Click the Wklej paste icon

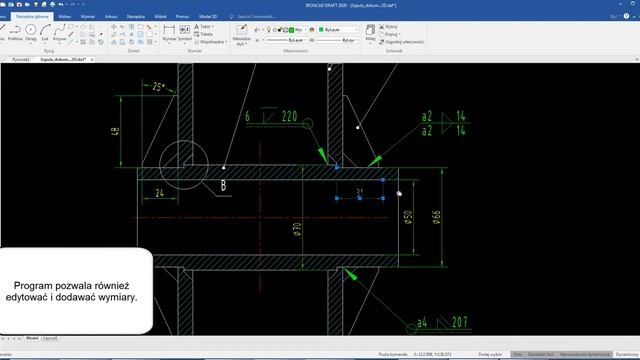[x=370, y=30]
